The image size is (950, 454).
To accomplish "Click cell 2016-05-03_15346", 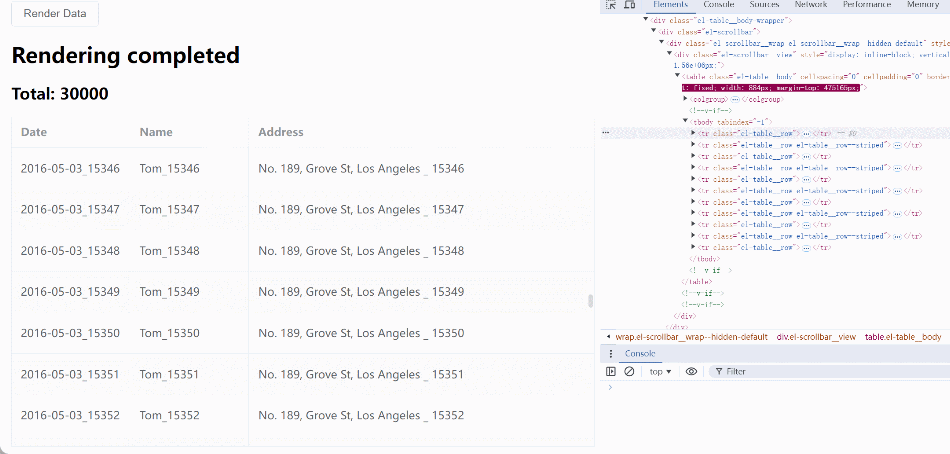I will tap(70, 169).
